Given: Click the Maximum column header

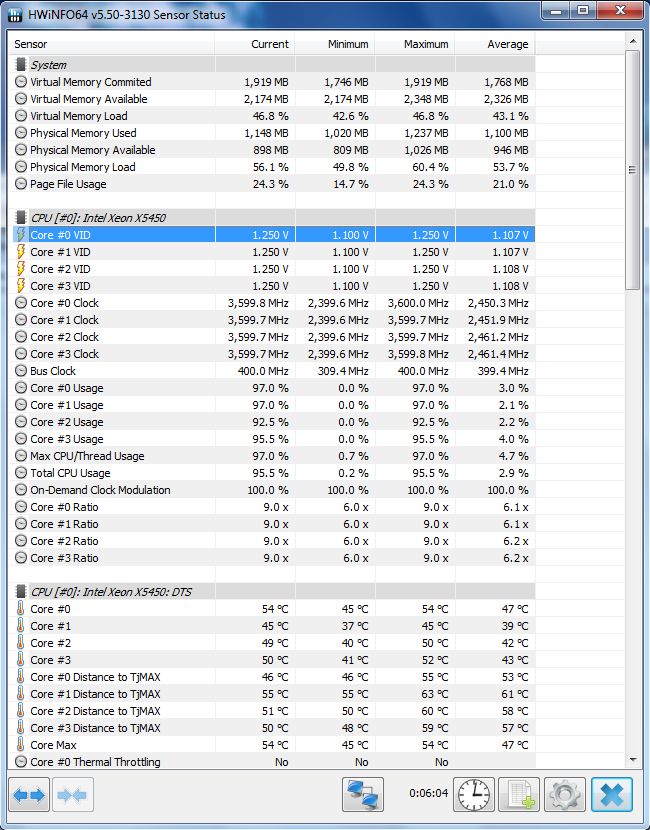Looking at the screenshot, I should pyautogui.click(x=414, y=44).
